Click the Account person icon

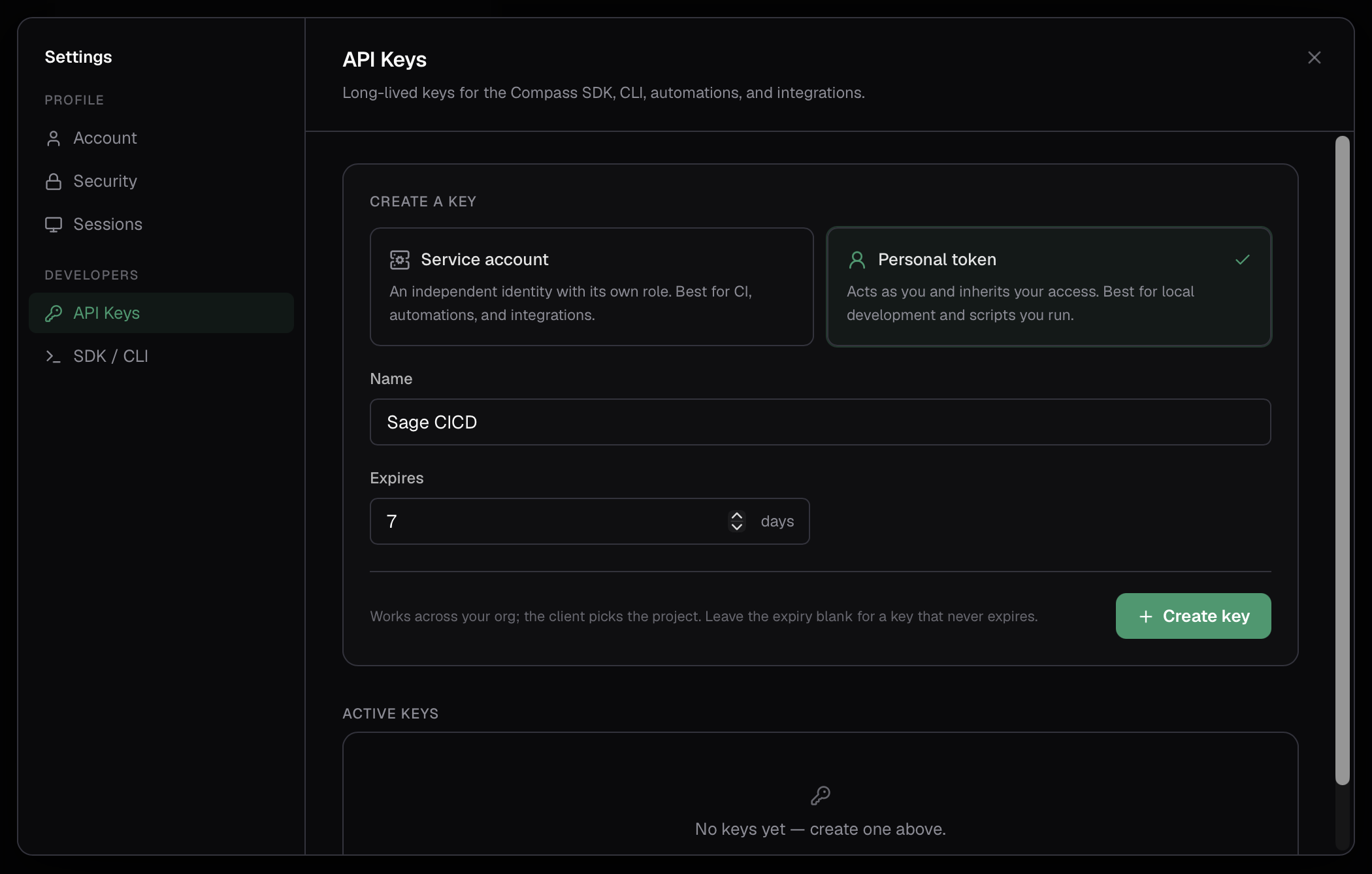(x=54, y=138)
